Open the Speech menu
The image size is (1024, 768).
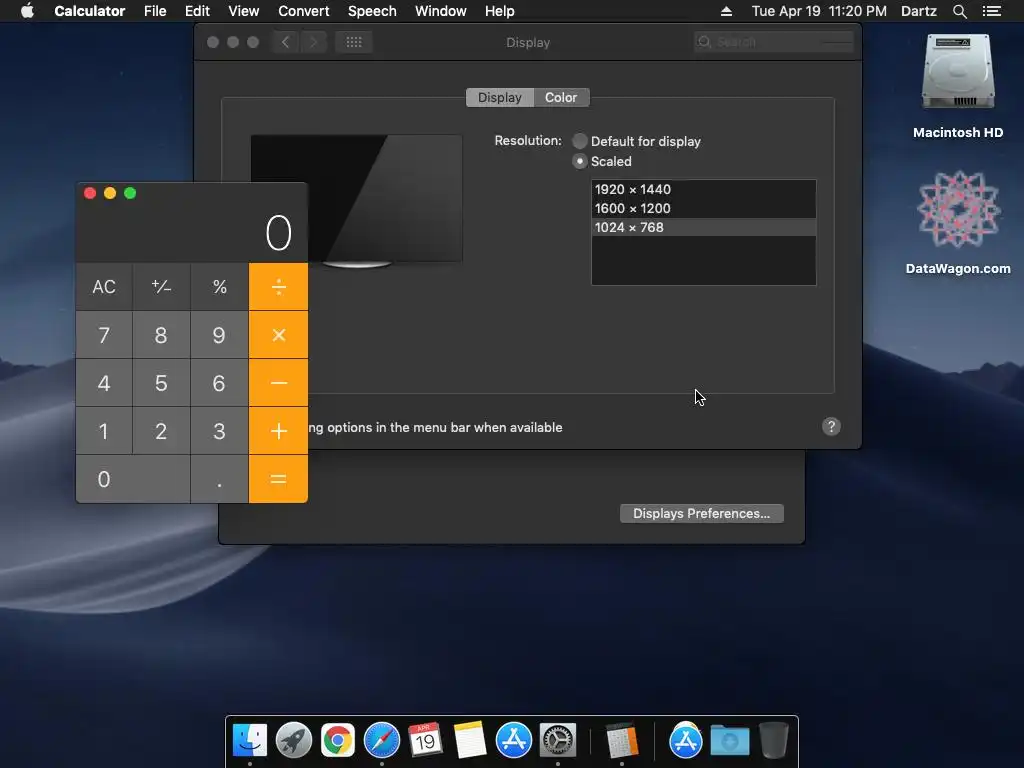(x=372, y=11)
